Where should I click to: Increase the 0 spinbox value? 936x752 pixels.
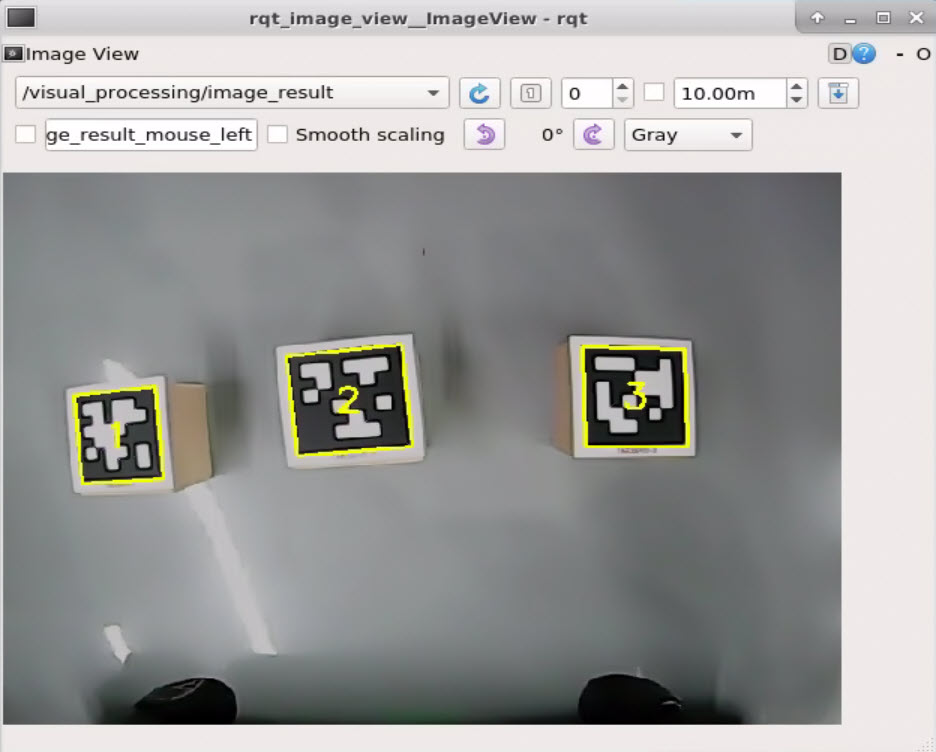pyautogui.click(x=623, y=87)
